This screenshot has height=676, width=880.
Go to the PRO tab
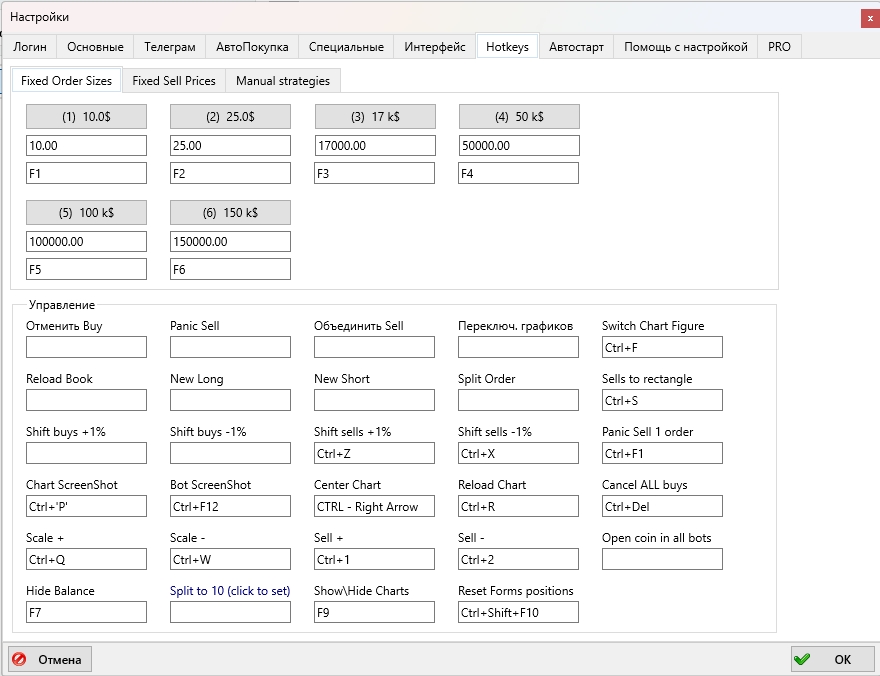point(779,46)
